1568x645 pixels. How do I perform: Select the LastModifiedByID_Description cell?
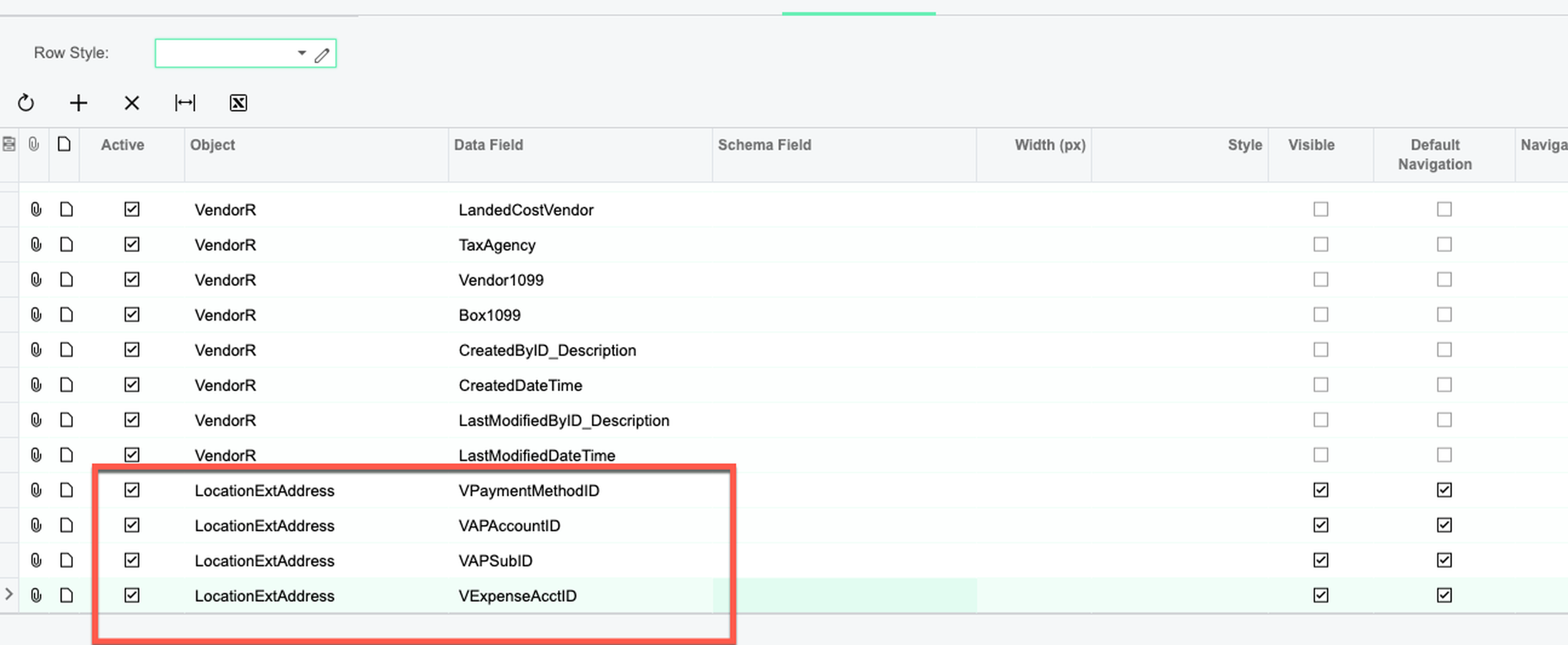pos(580,420)
